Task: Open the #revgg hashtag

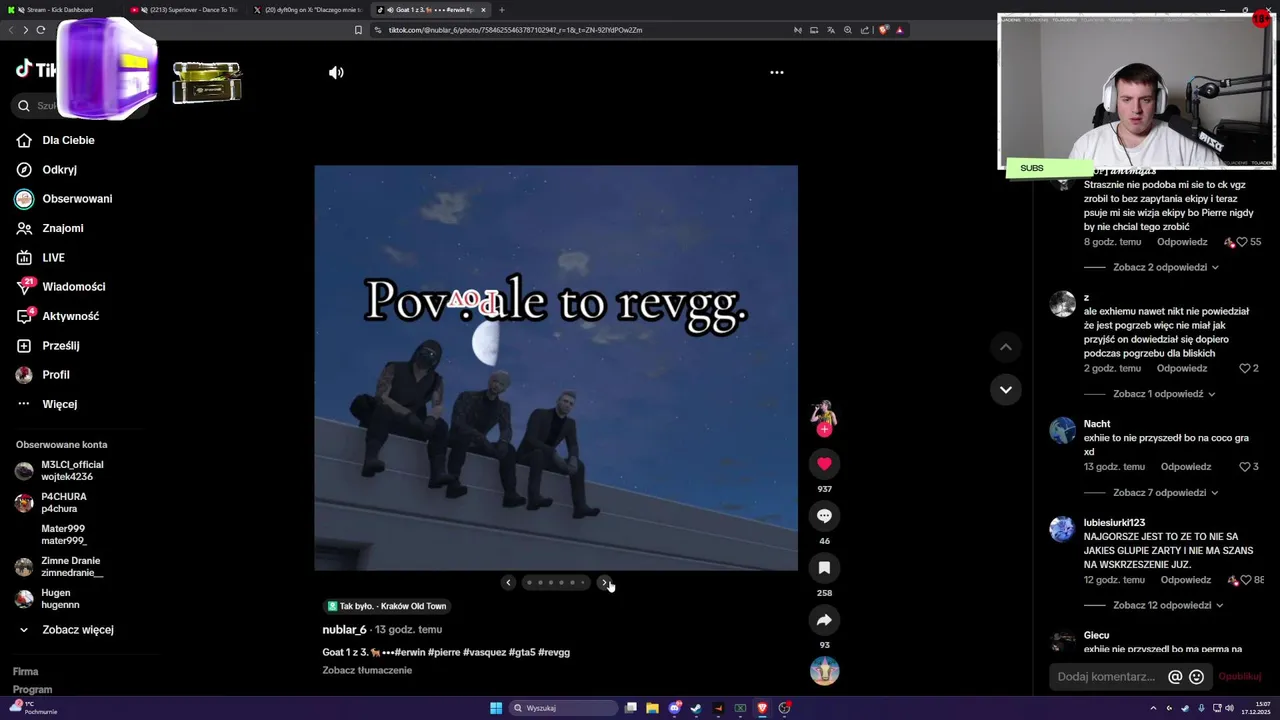Action: click(554, 652)
